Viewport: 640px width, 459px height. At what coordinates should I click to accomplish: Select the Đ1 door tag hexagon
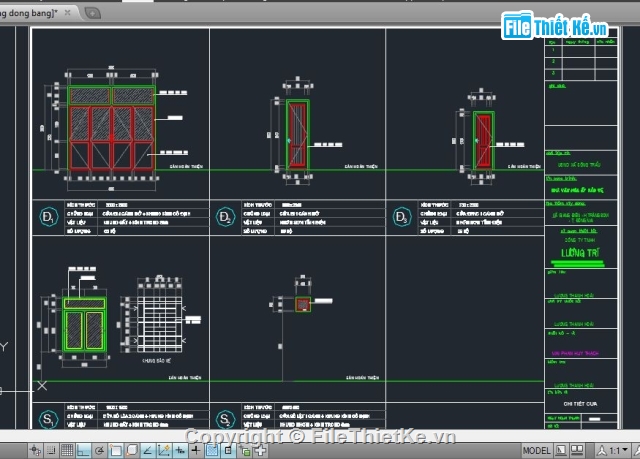49,217
